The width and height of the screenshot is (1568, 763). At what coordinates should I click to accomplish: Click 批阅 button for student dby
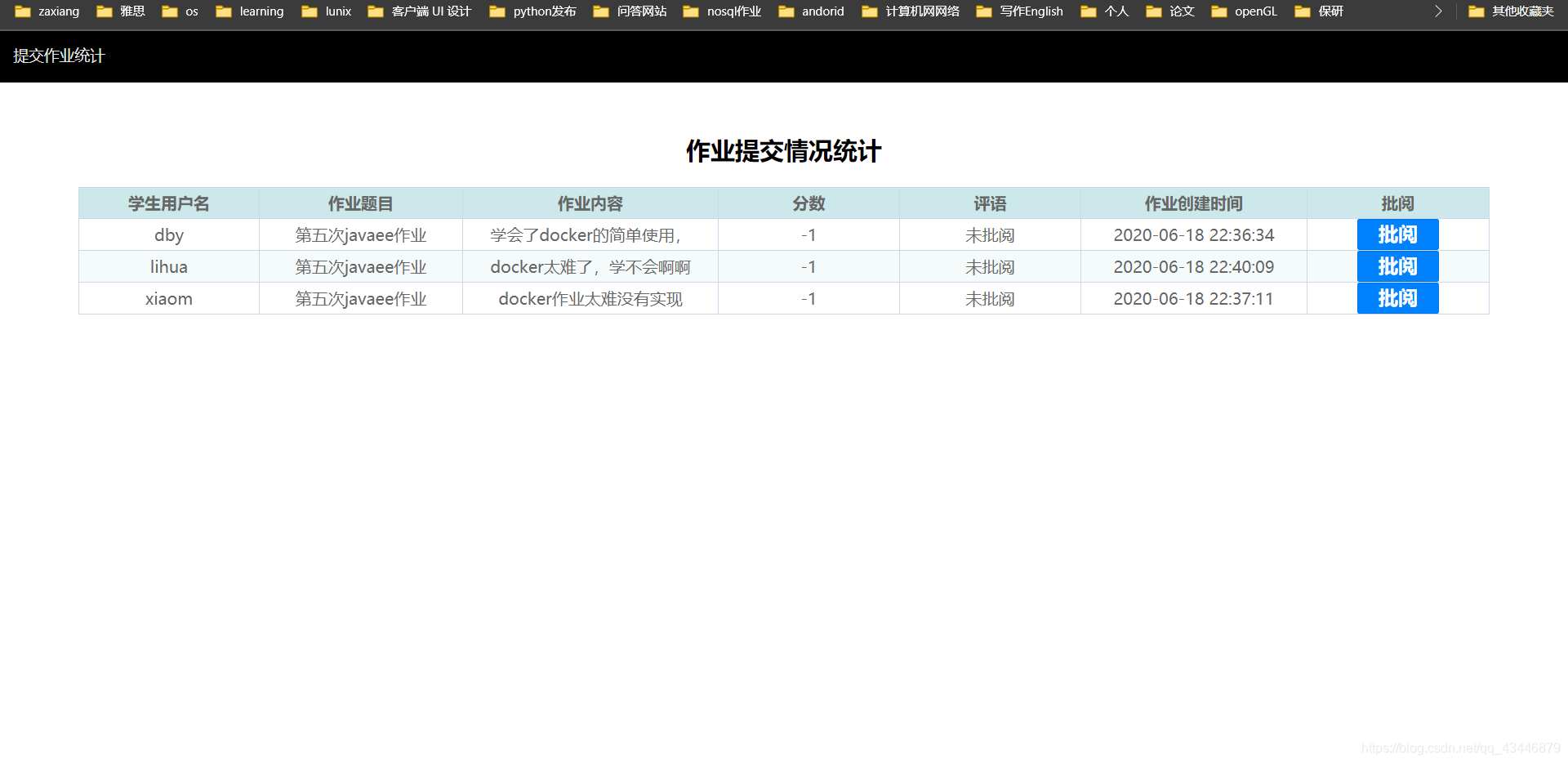tap(1397, 234)
